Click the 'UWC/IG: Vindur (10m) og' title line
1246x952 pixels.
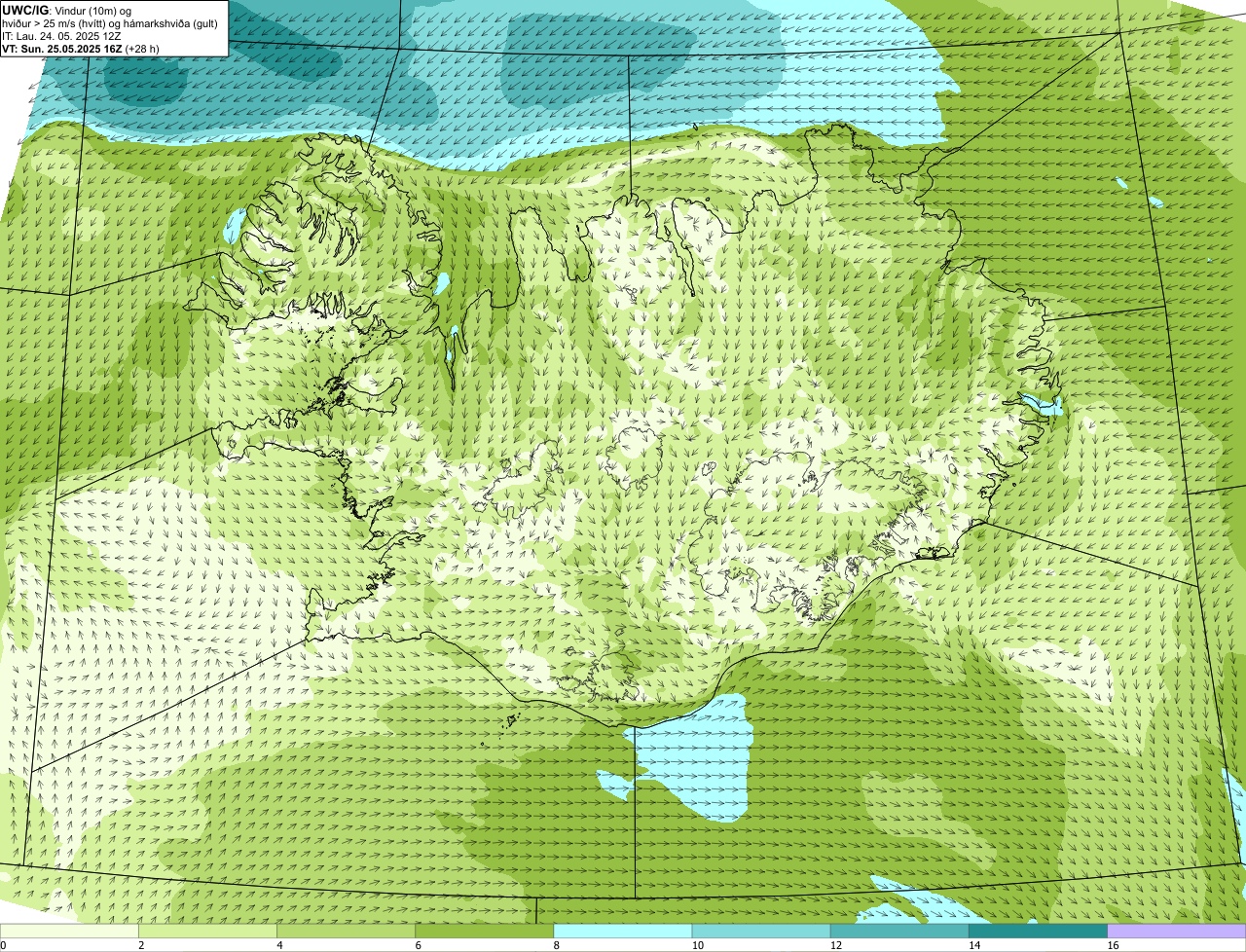click(66, 10)
